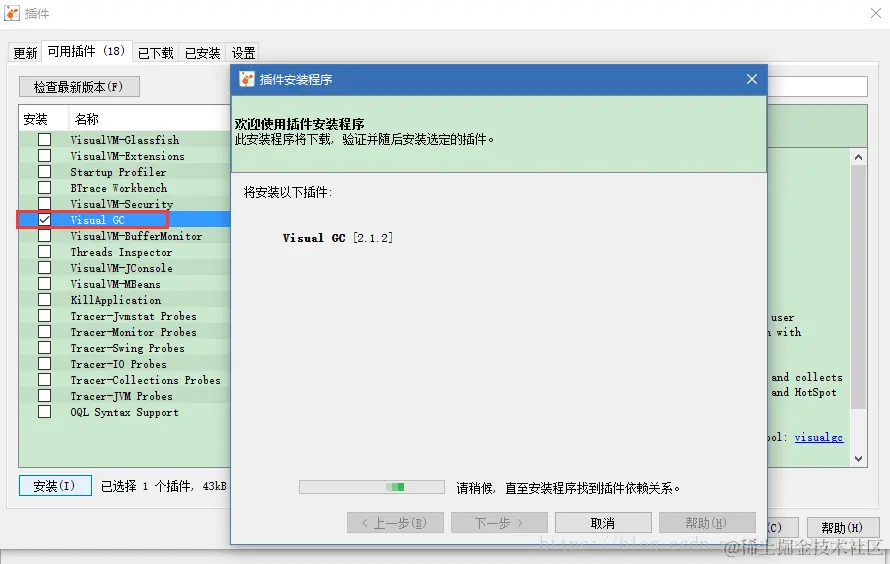Check the VisualVM-Glassfish install checkbox

point(44,140)
